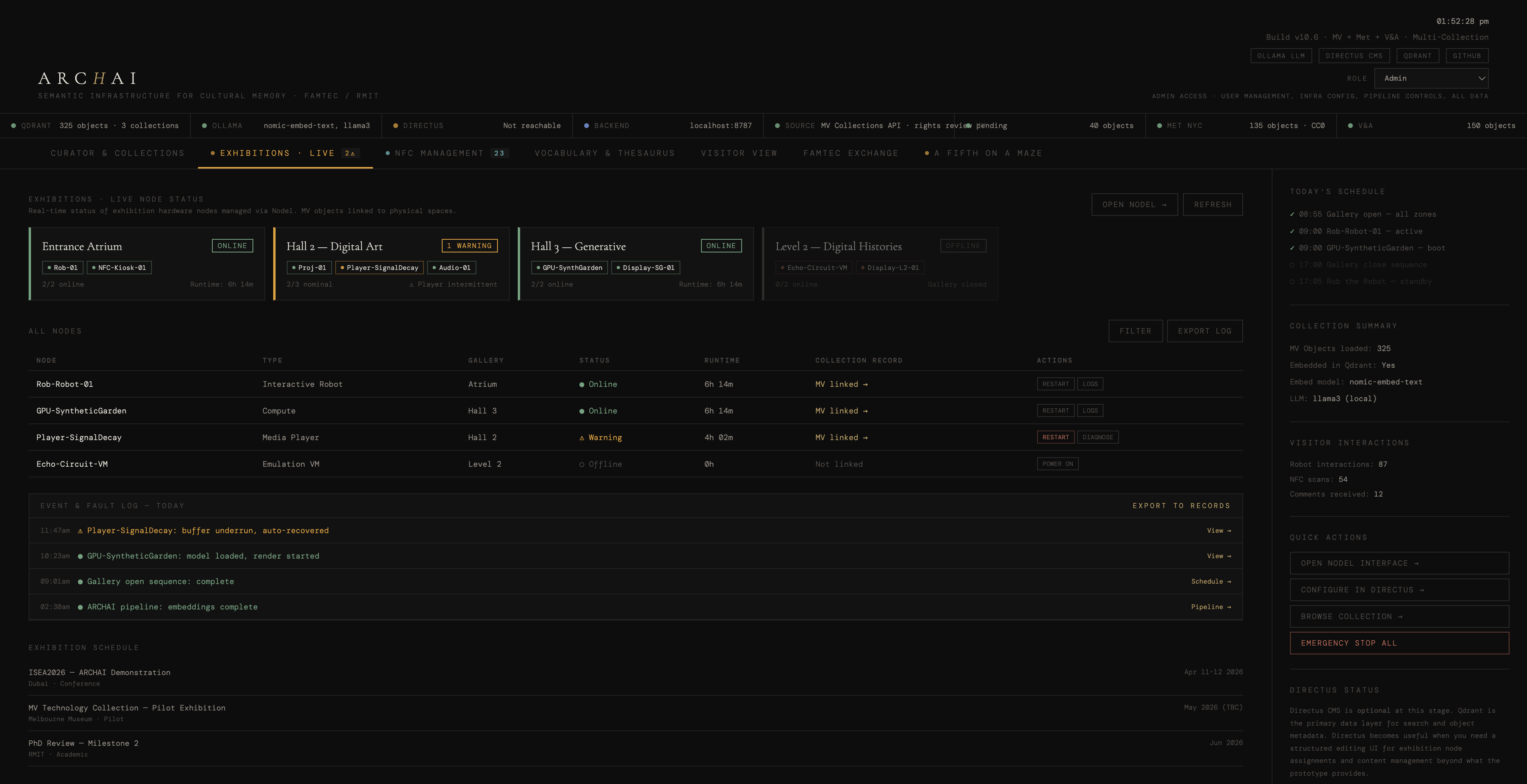Open Logs for Rob-Robot-01
The width and height of the screenshot is (1527, 784).
point(1090,384)
